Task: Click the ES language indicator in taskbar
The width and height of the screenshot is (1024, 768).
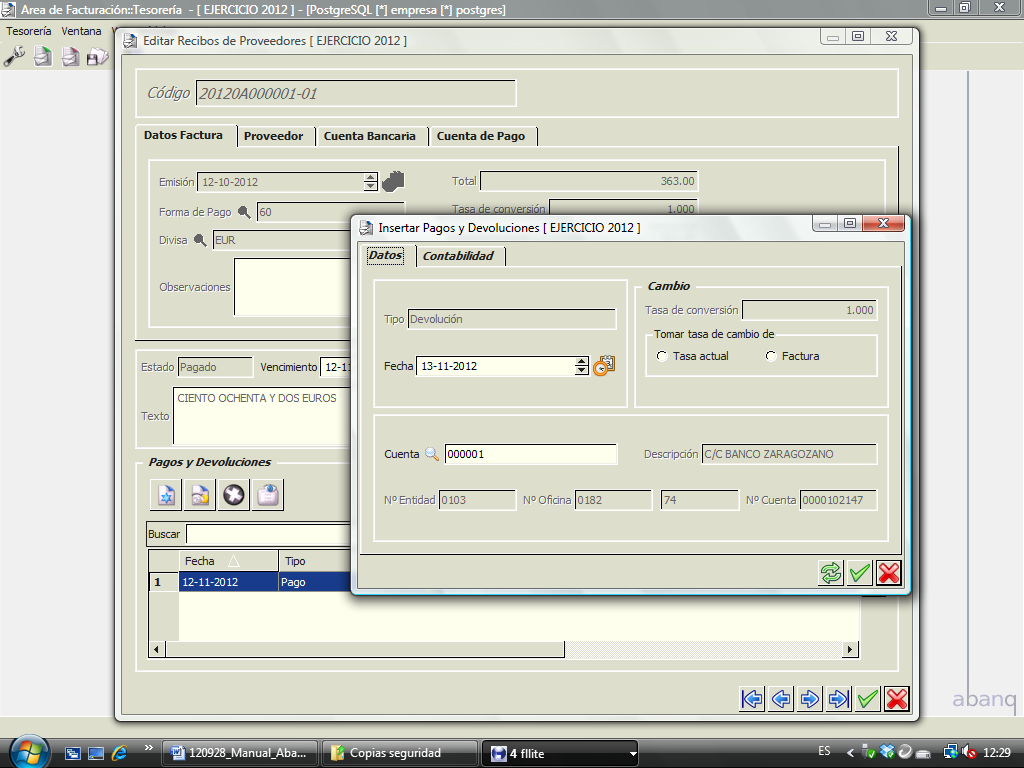Action: pyautogui.click(x=824, y=751)
